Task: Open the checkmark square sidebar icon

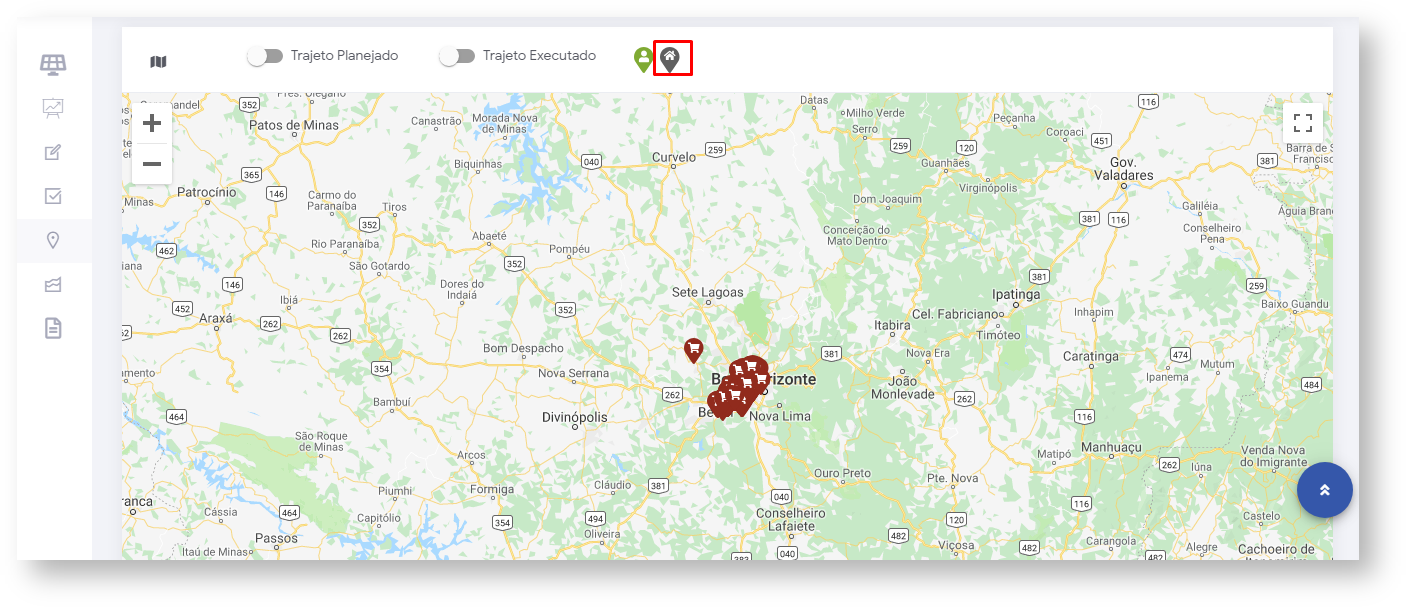Action: [x=54, y=196]
